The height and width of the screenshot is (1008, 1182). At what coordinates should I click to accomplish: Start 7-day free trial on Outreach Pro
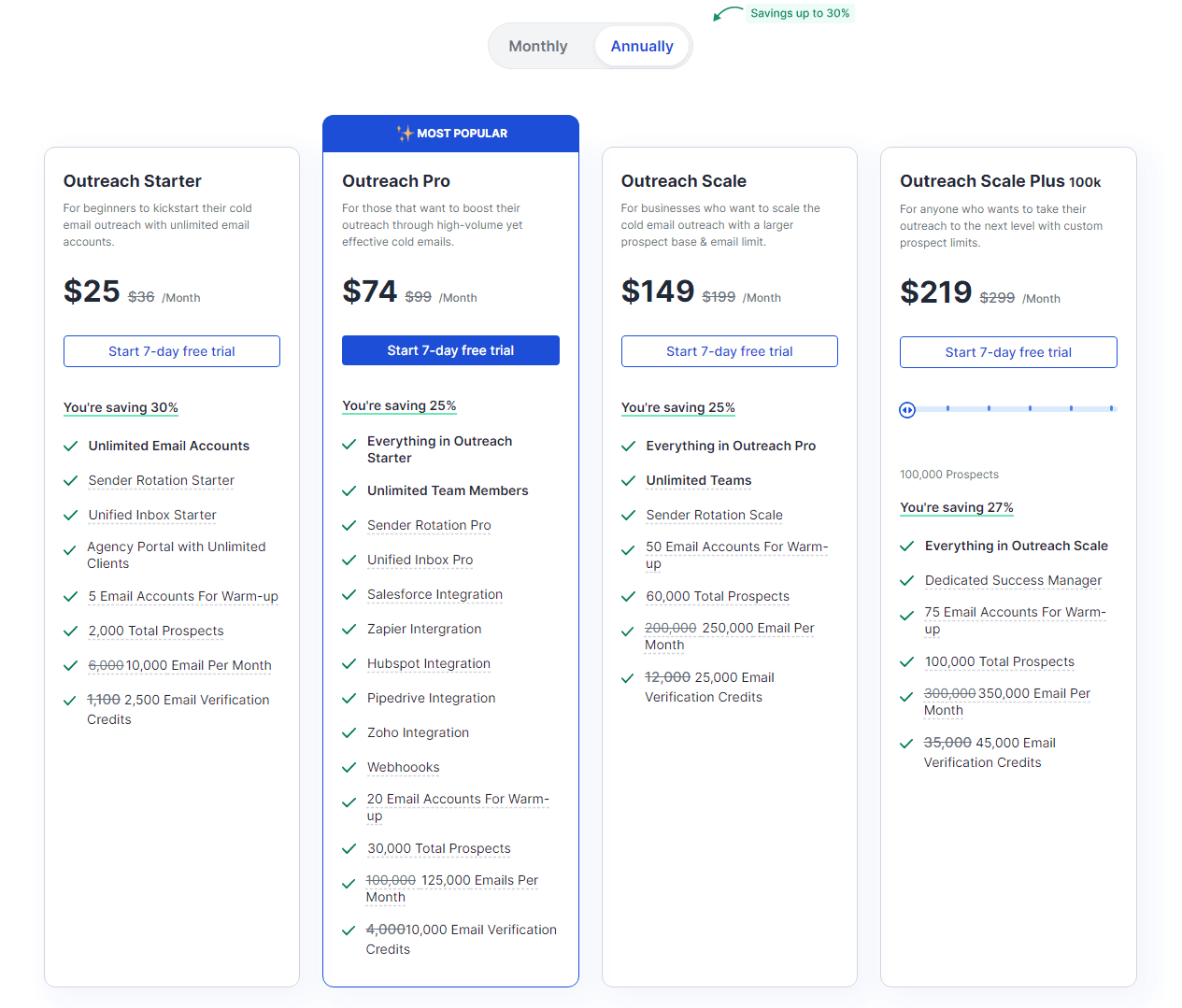[x=450, y=350]
